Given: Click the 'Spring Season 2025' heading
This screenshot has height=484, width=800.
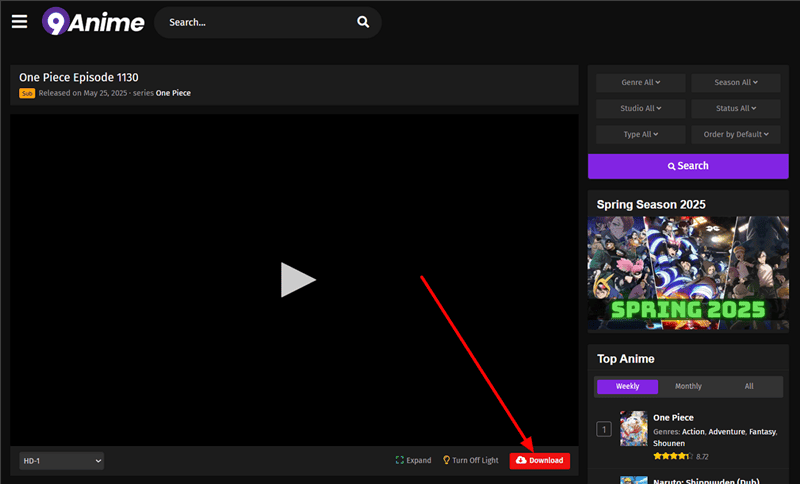Looking at the screenshot, I should 651,205.
